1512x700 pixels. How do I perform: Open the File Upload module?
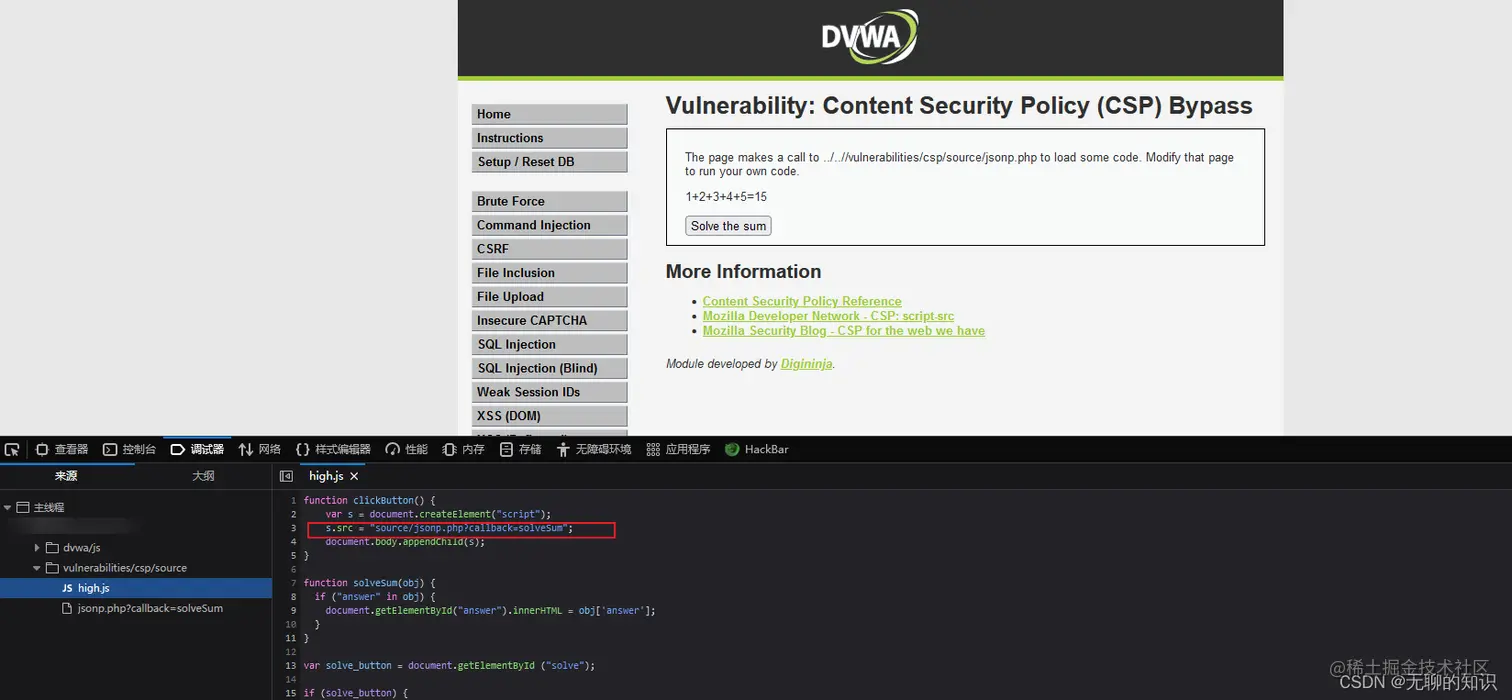550,297
